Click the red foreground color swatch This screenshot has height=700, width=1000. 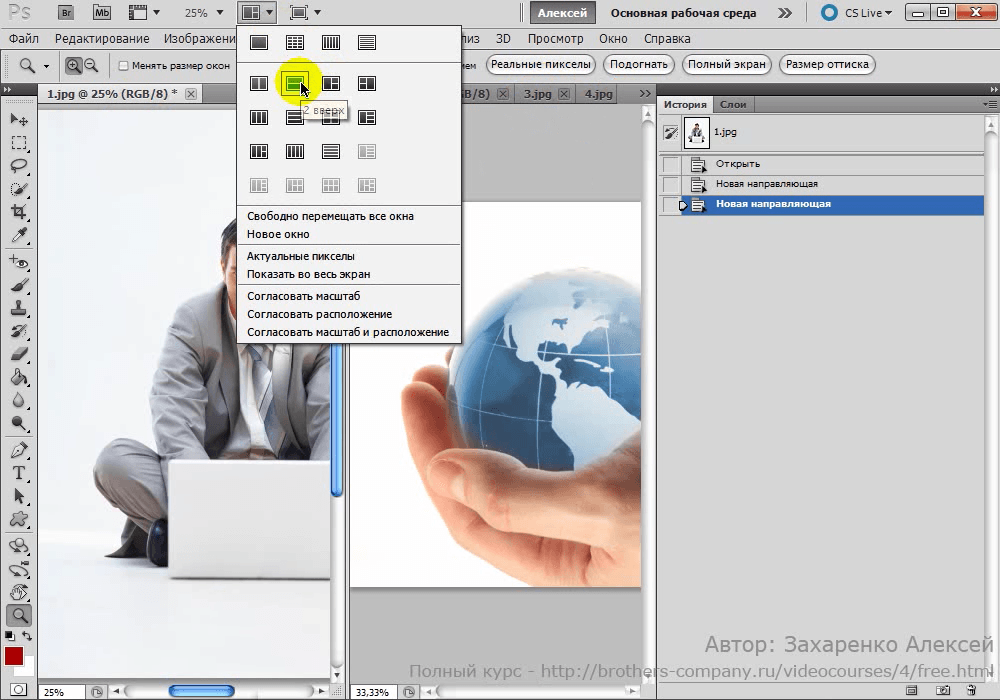(x=14, y=657)
